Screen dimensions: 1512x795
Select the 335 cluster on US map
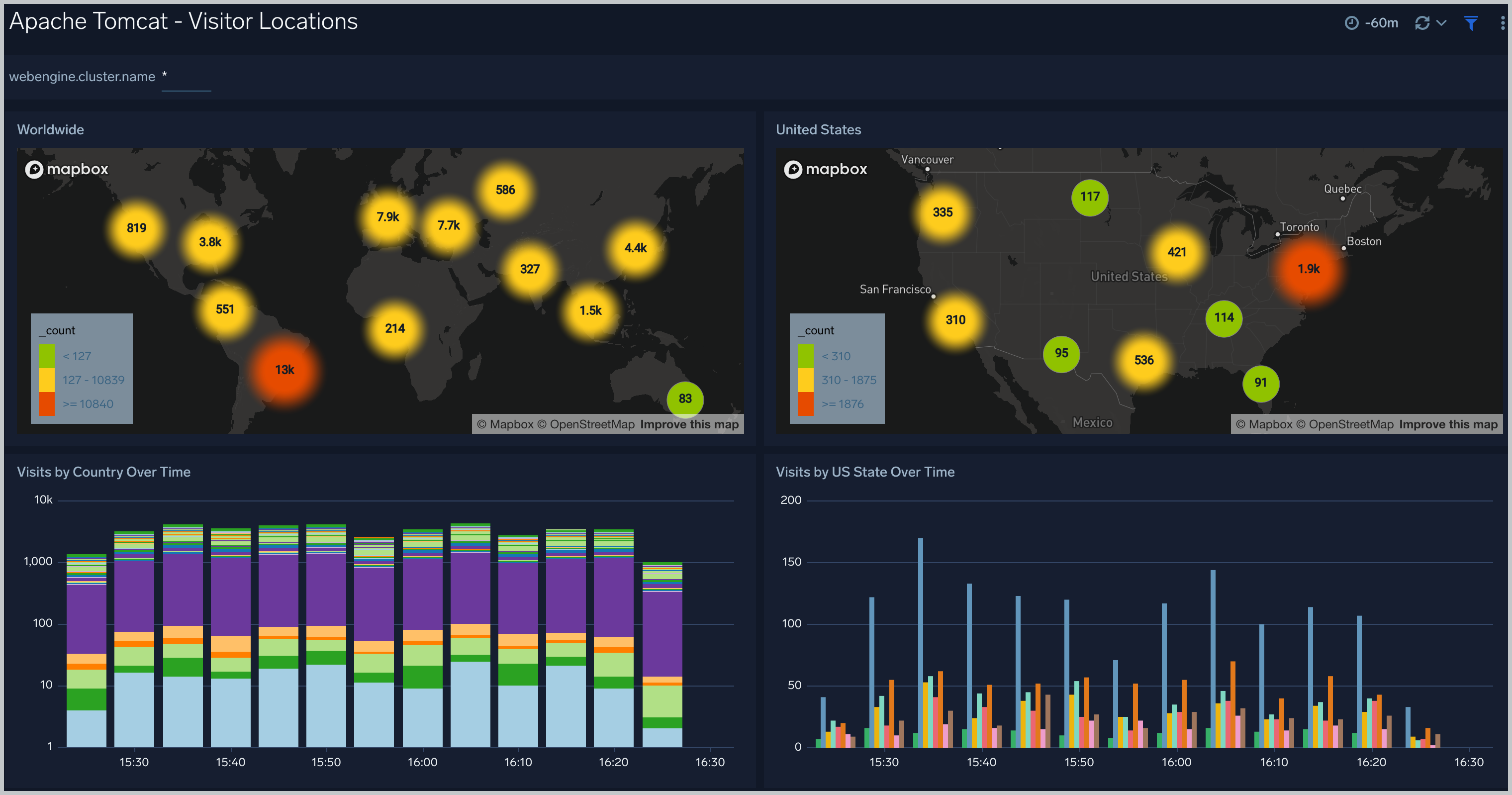[943, 212]
